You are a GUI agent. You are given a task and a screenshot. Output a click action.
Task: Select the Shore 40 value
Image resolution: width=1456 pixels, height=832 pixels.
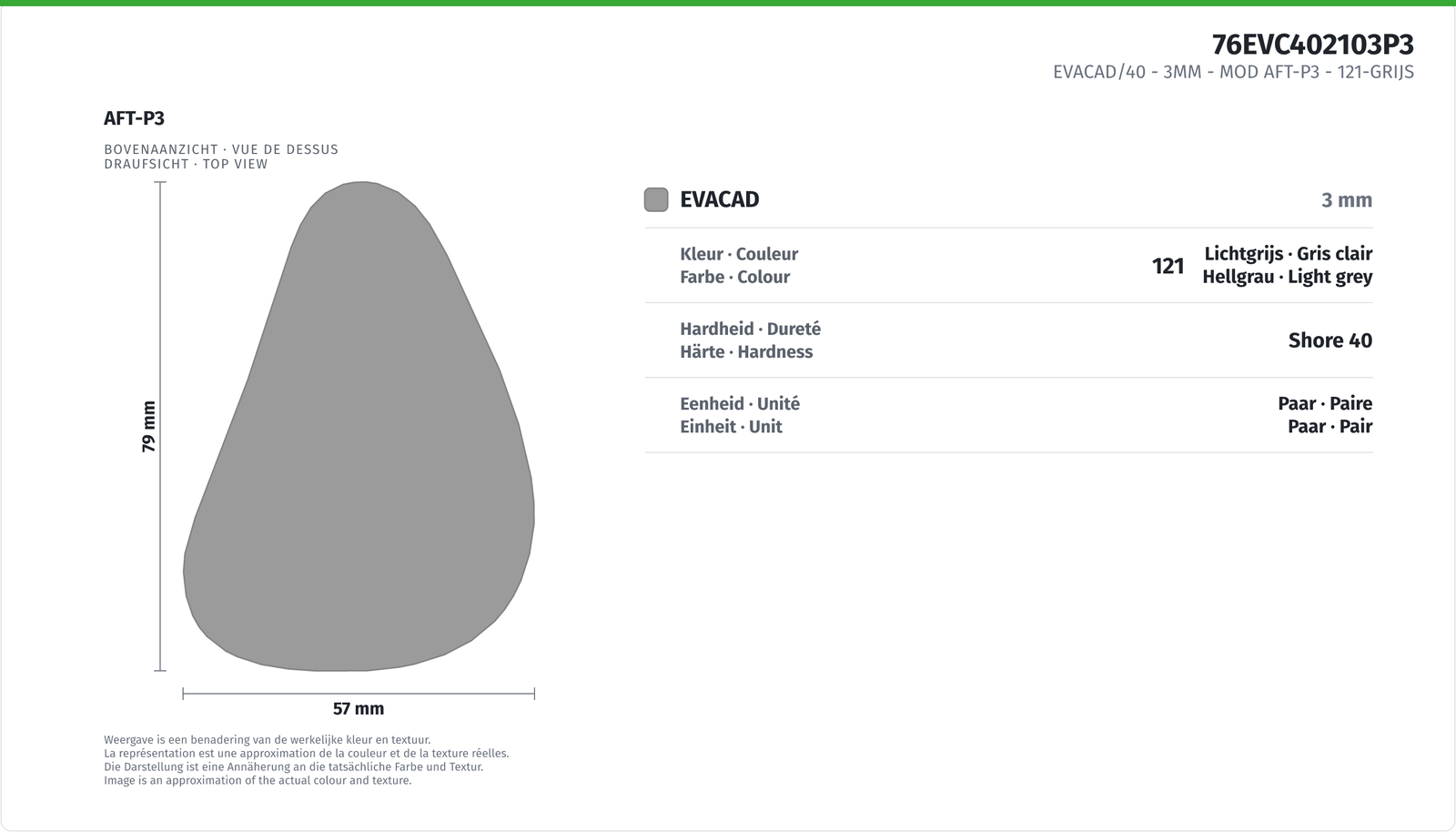tap(1330, 340)
